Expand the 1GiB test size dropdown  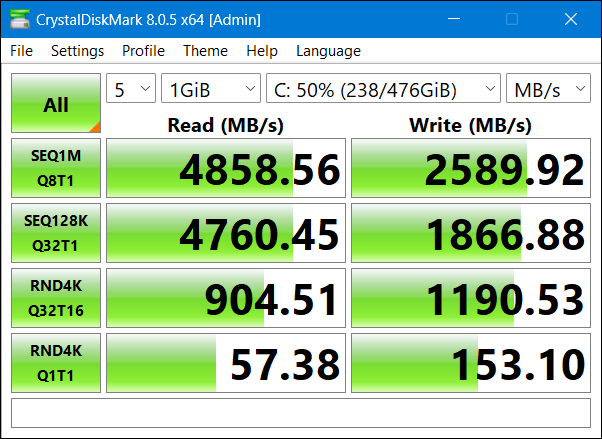click(x=210, y=89)
